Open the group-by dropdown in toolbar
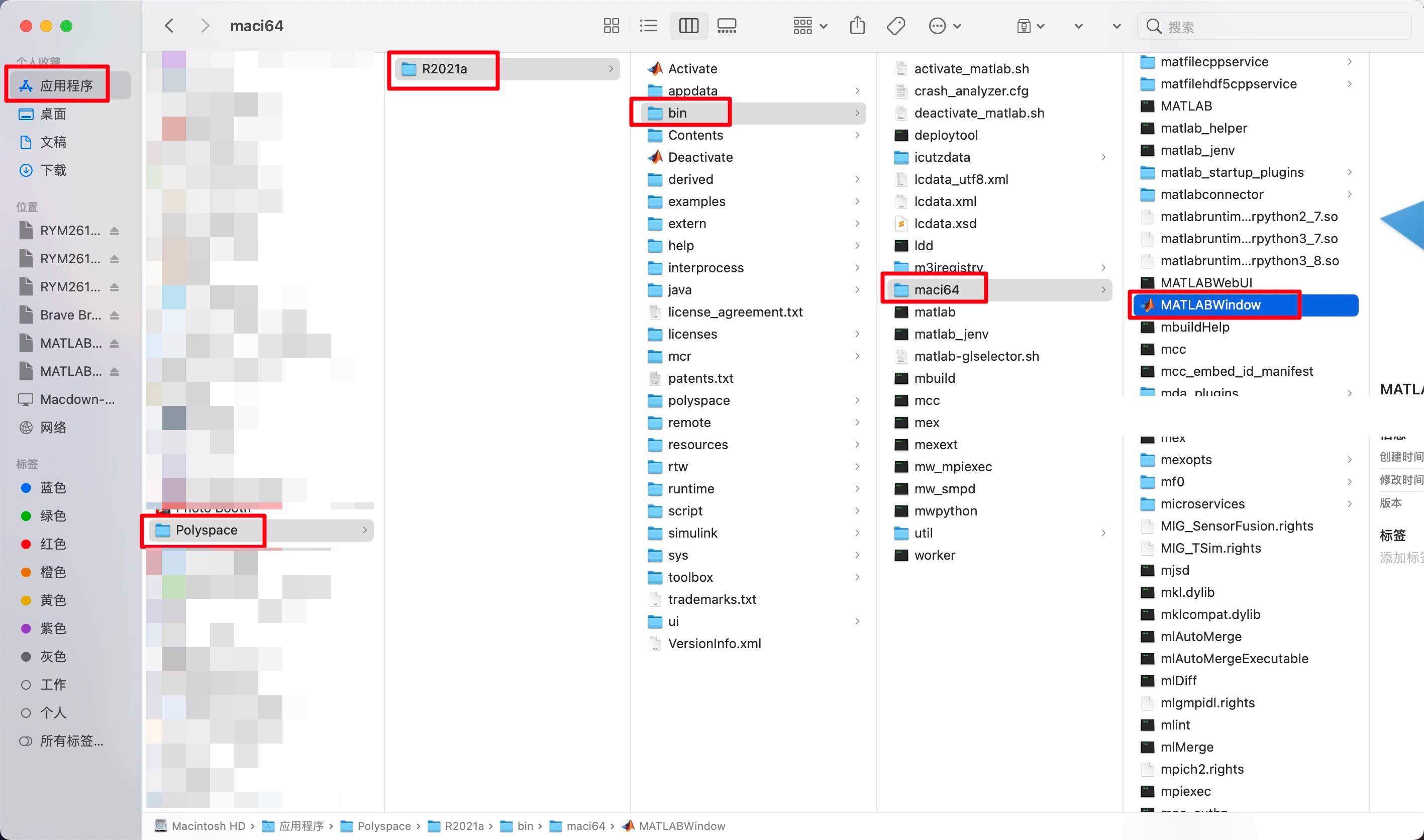 click(810, 26)
